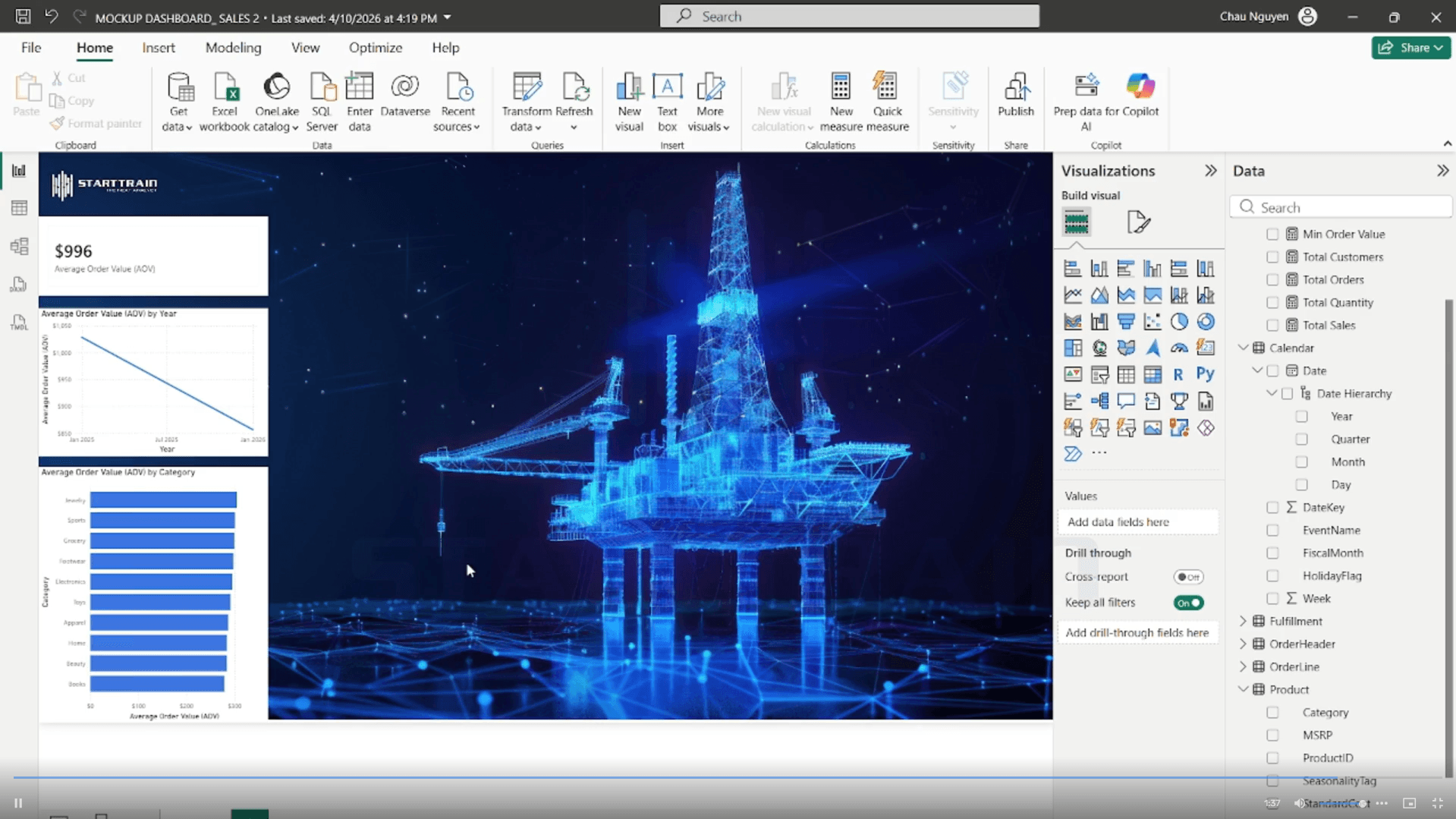Click the Data pane search field
This screenshot has height=819, width=1456.
click(x=1341, y=207)
